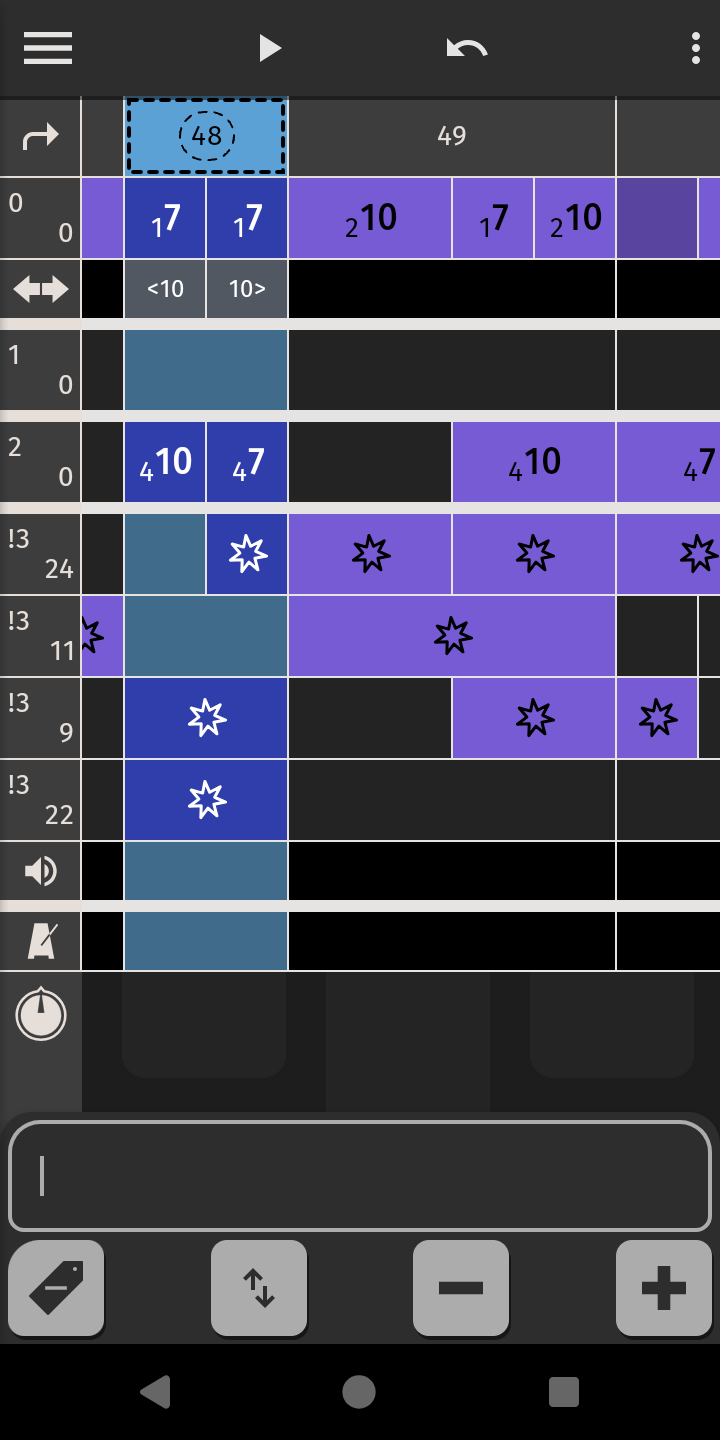The image size is (720, 1440).
Task: Select the !3 22 percussion track header
Action: tap(40, 800)
